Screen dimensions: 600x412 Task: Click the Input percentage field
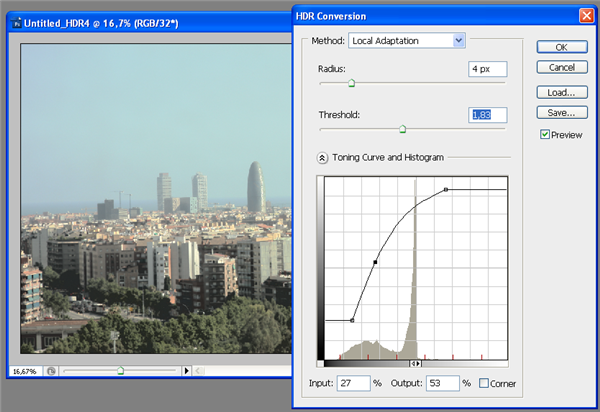tap(352, 383)
